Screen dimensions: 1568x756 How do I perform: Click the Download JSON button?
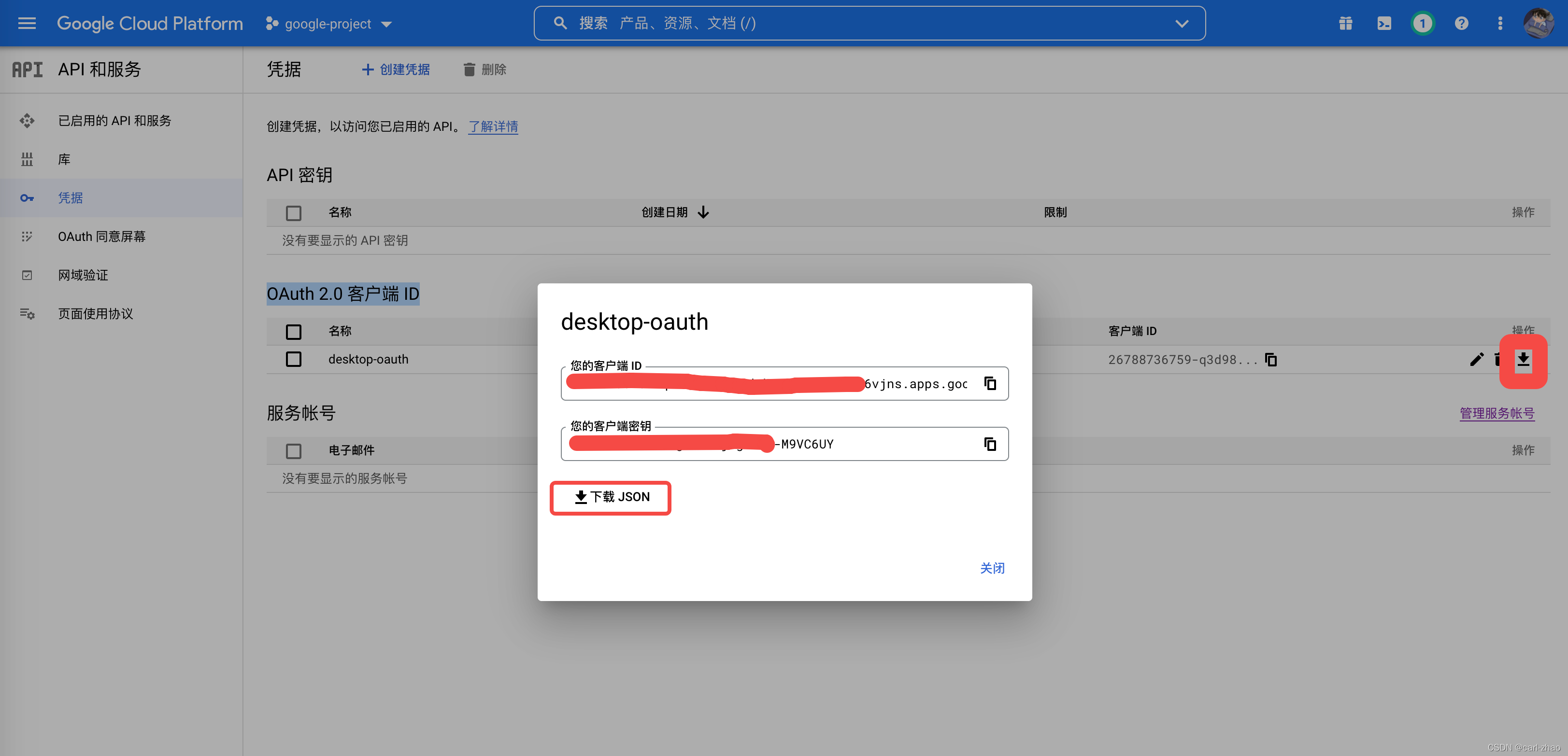[611, 497]
